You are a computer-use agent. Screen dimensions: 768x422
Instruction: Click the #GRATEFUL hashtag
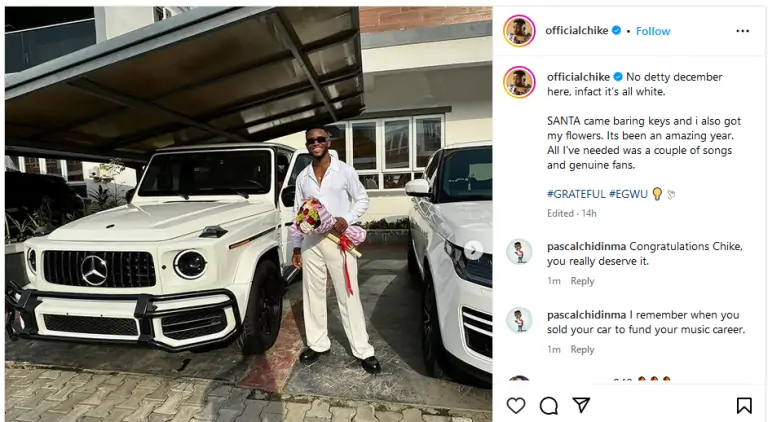click(x=576, y=194)
